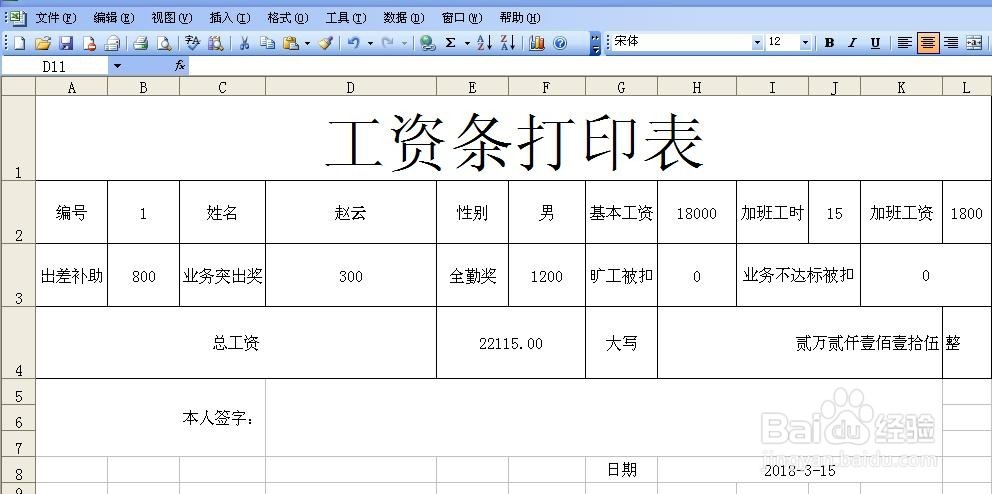Select the Format Painter brush
The width and height of the screenshot is (992, 494).
pyautogui.click(x=325, y=43)
